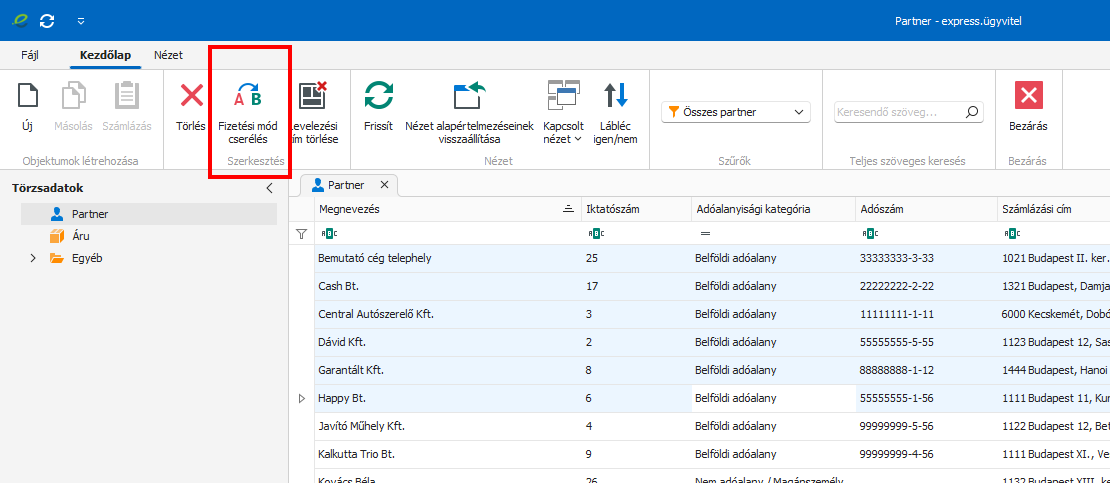Collapse the Törzsadatok side panel

(269, 188)
